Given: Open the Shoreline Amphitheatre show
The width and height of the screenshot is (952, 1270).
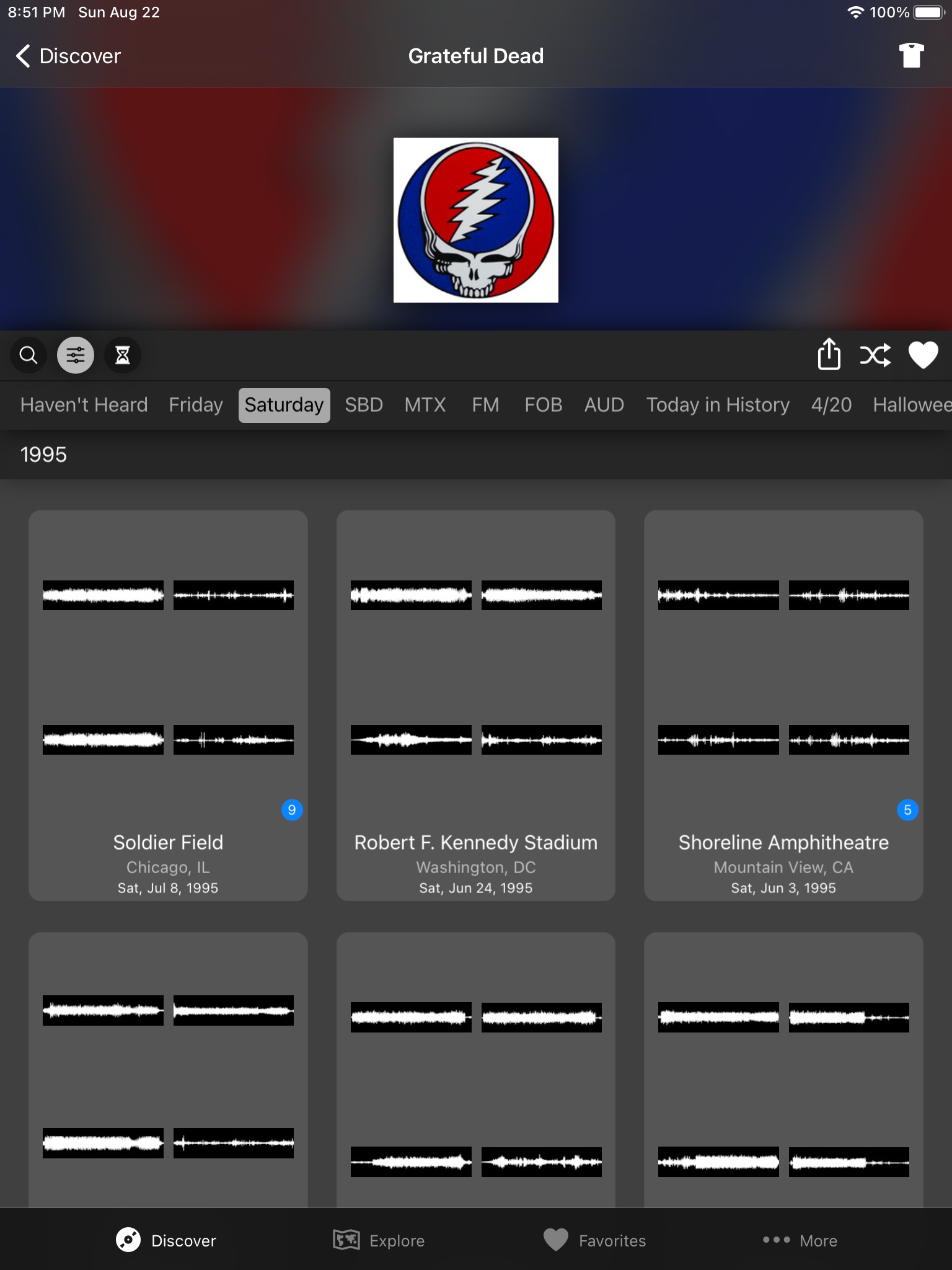Looking at the screenshot, I should pyautogui.click(x=783, y=706).
